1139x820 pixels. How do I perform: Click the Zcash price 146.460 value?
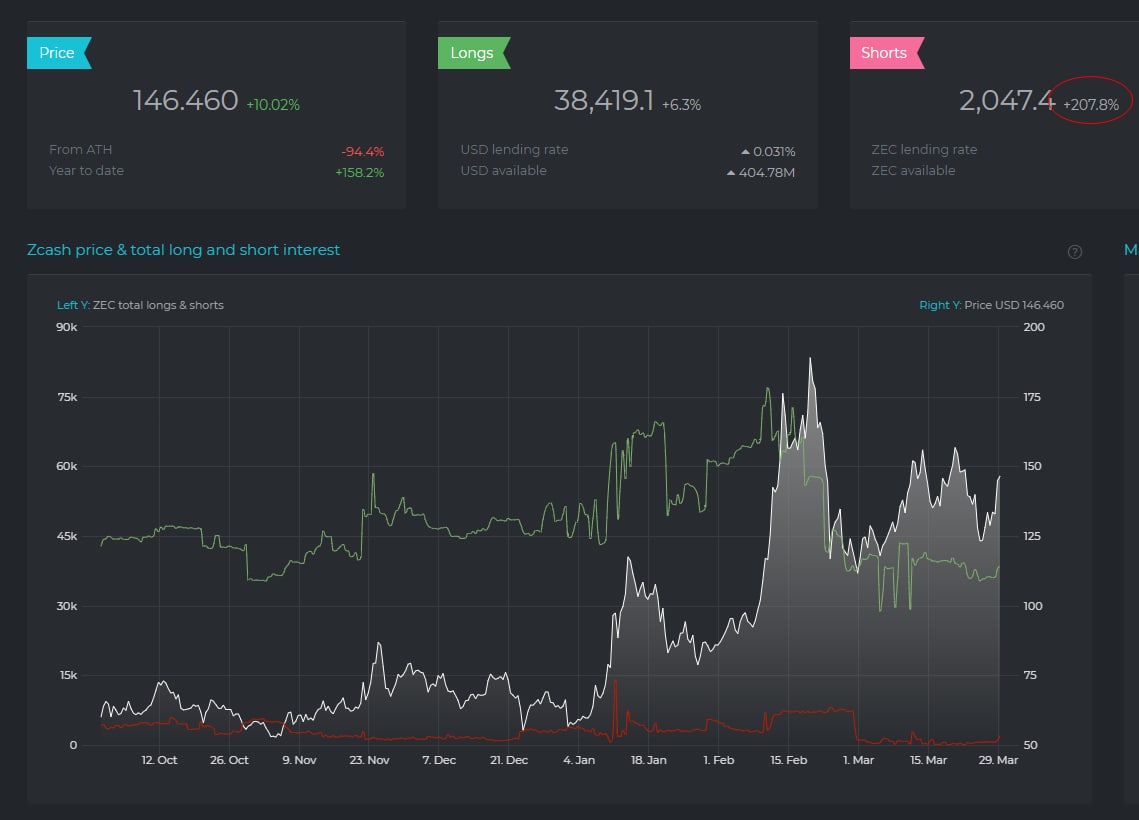coord(185,100)
